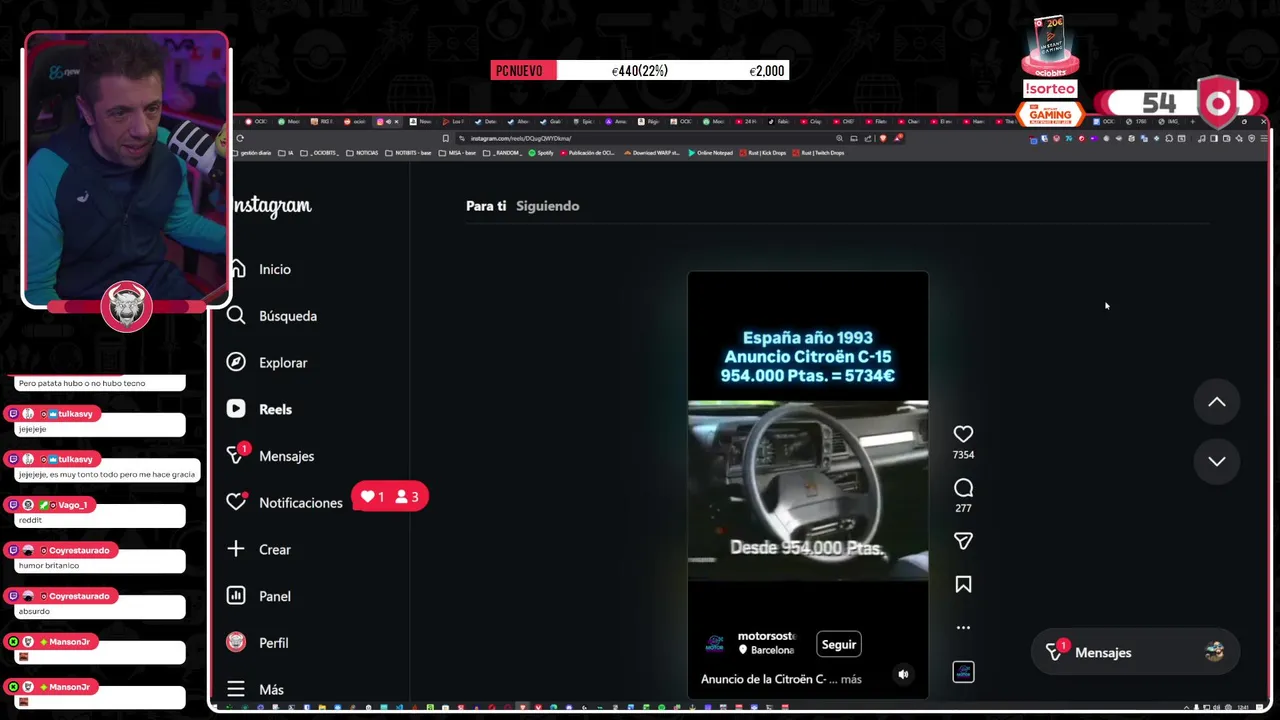Click the zoom magnifier icon in address bar

(x=840, y=138)
